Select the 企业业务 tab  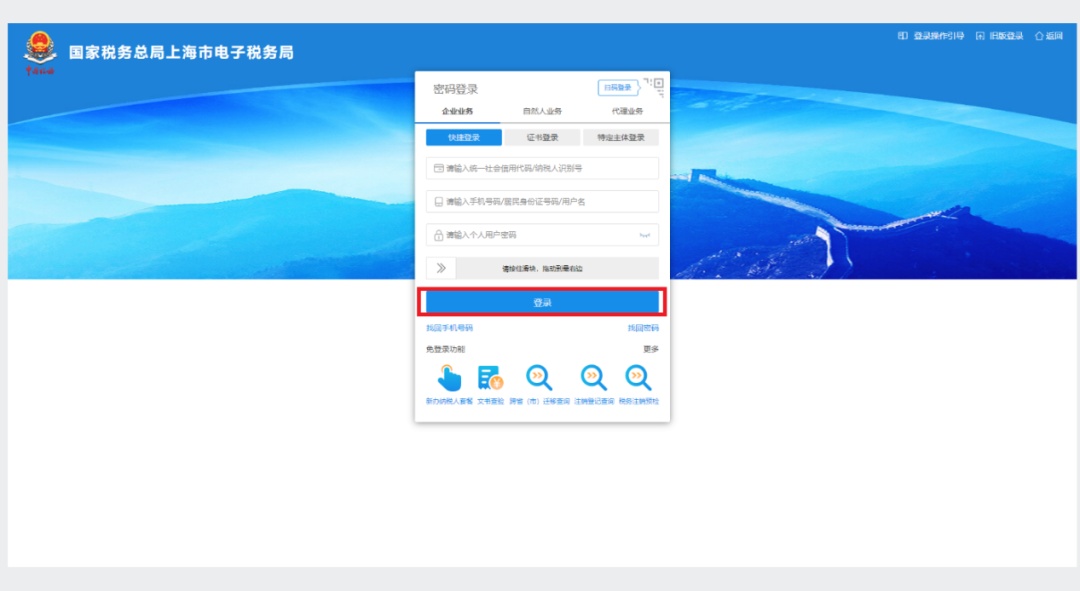[x=457, y=111]
